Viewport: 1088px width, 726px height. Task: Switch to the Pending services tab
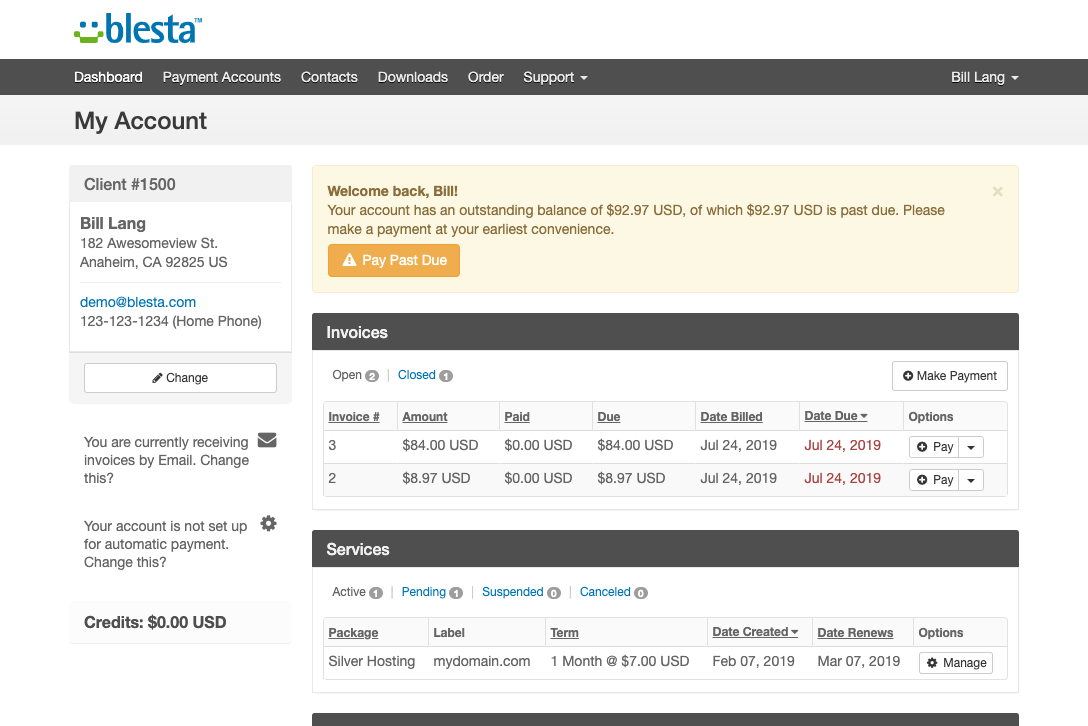coord(424,592)
